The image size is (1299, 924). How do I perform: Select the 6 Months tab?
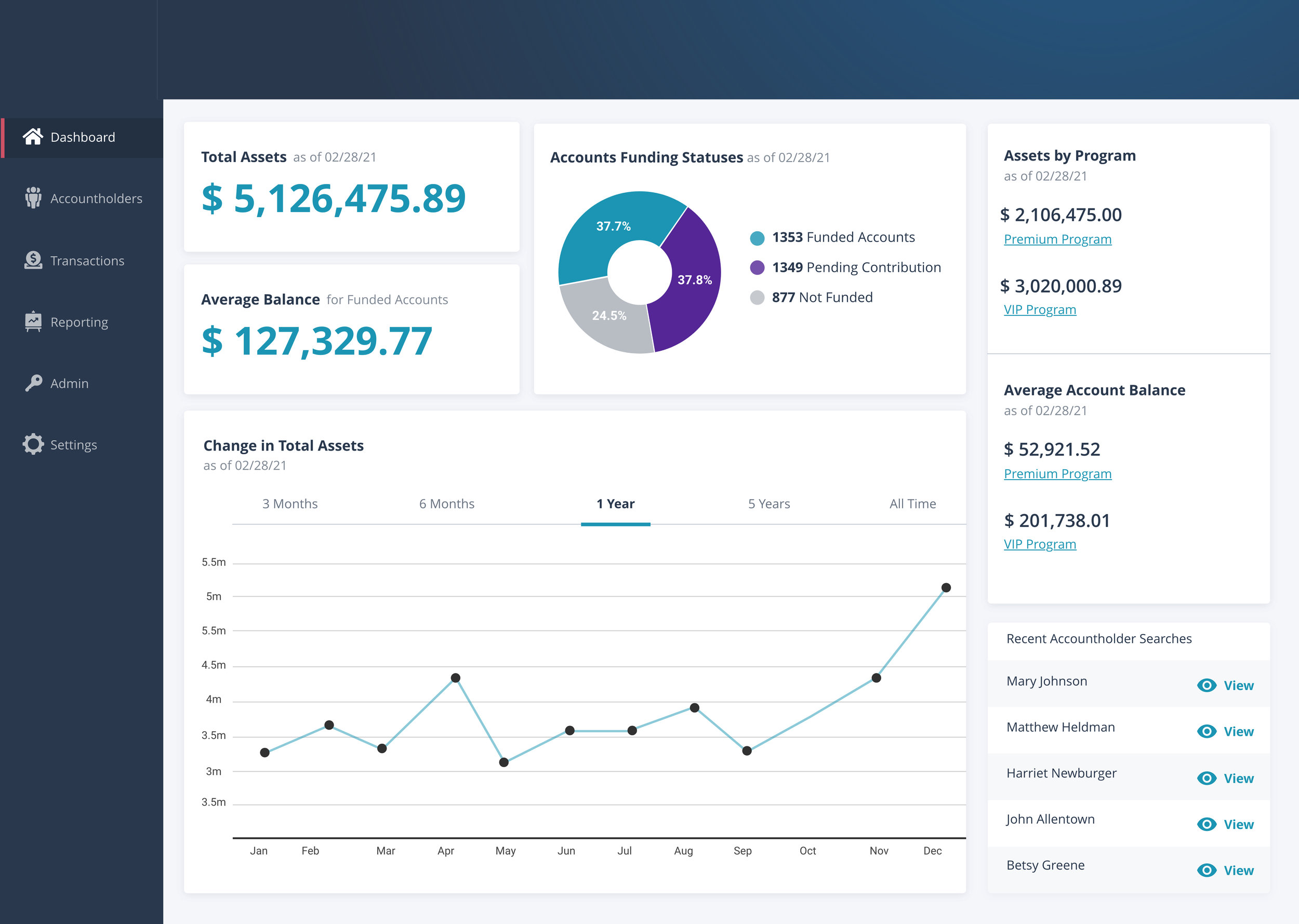pos(446,504)
